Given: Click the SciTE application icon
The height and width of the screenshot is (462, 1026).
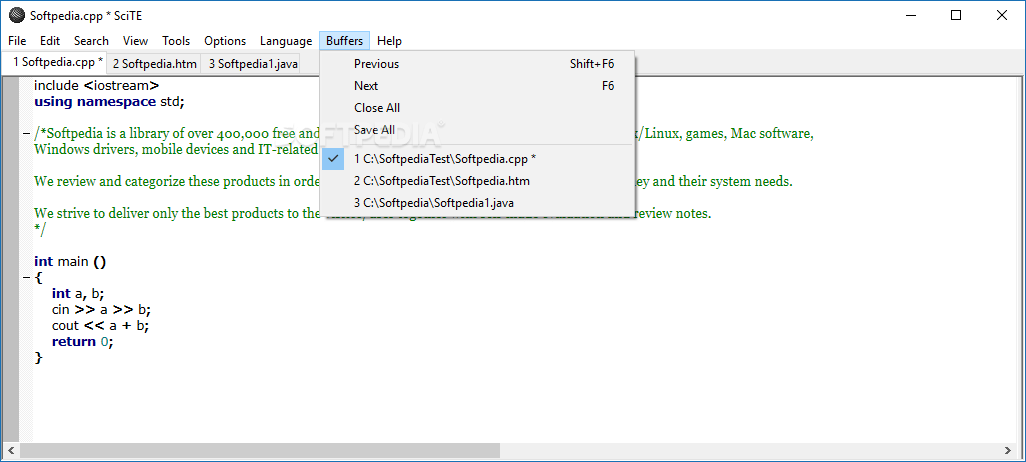Looking at the screenshot, I should (x=17, y=15).
